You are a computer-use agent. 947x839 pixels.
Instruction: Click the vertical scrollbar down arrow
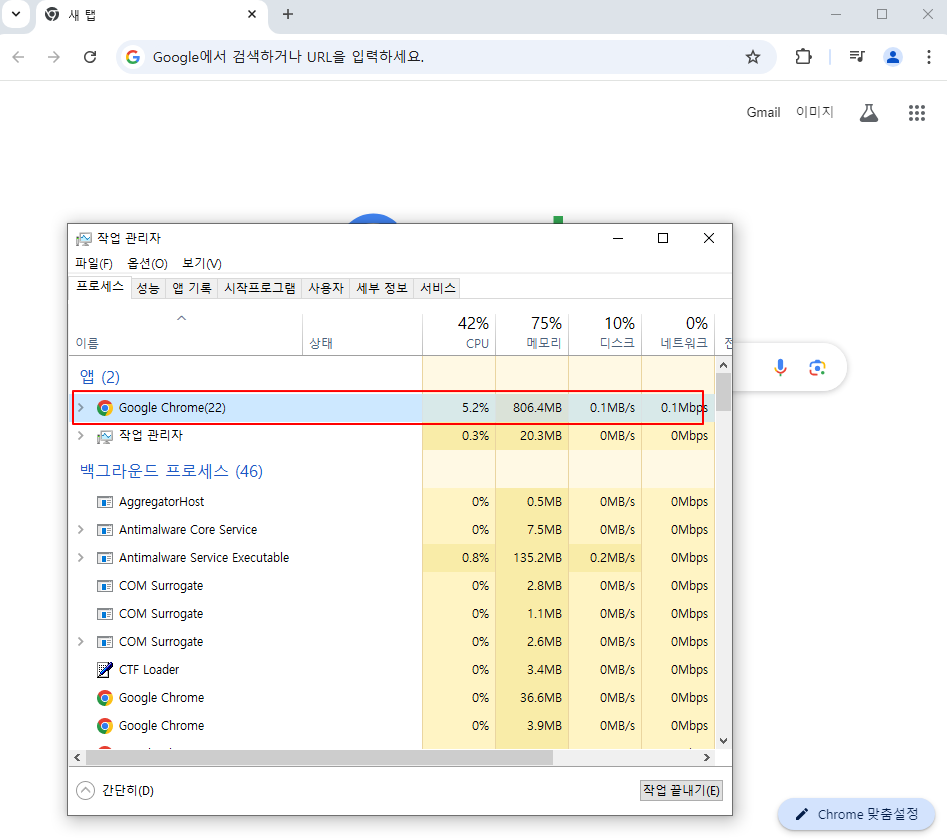tap(724, 741)
